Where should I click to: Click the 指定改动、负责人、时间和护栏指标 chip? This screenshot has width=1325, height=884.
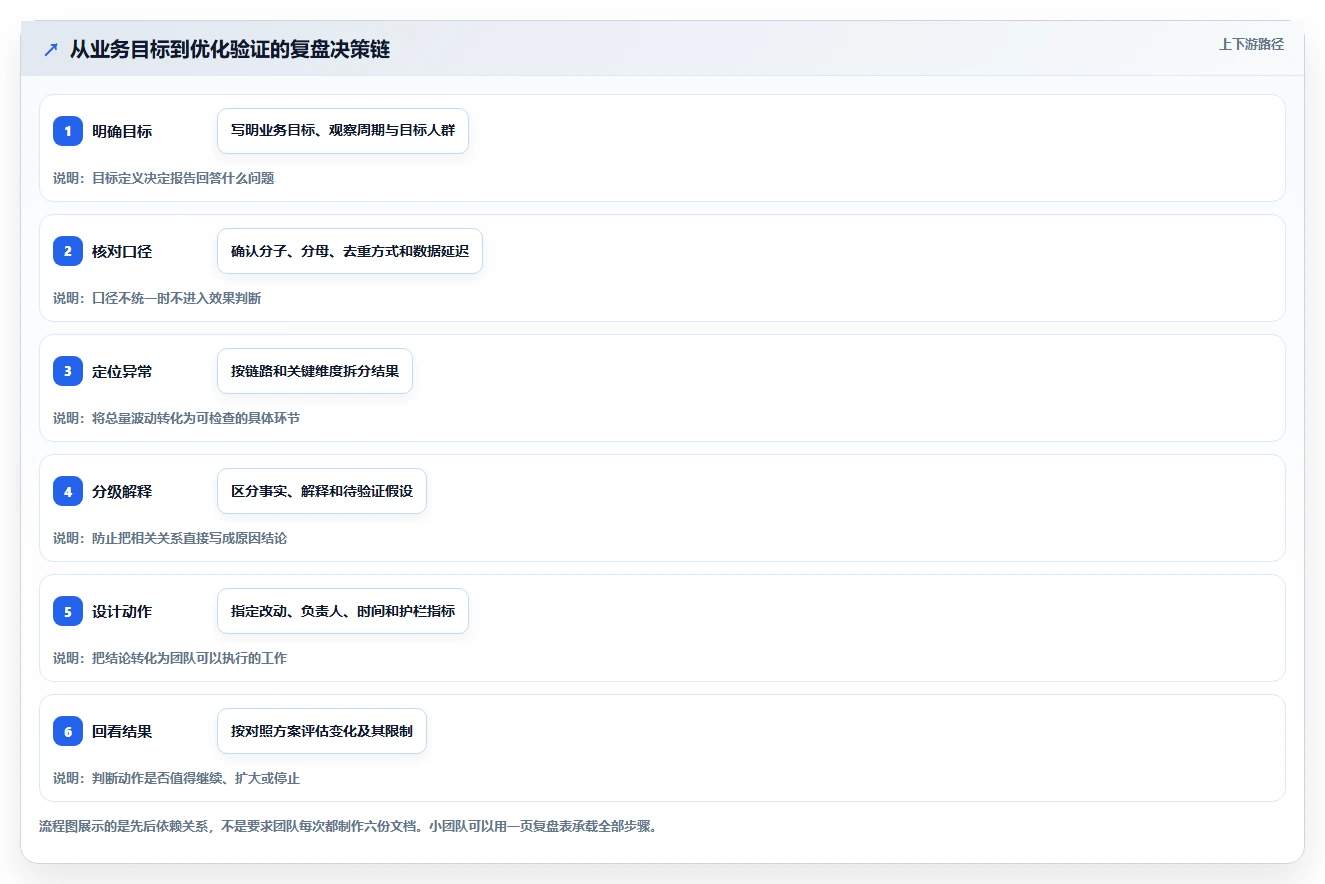[343, 611]
